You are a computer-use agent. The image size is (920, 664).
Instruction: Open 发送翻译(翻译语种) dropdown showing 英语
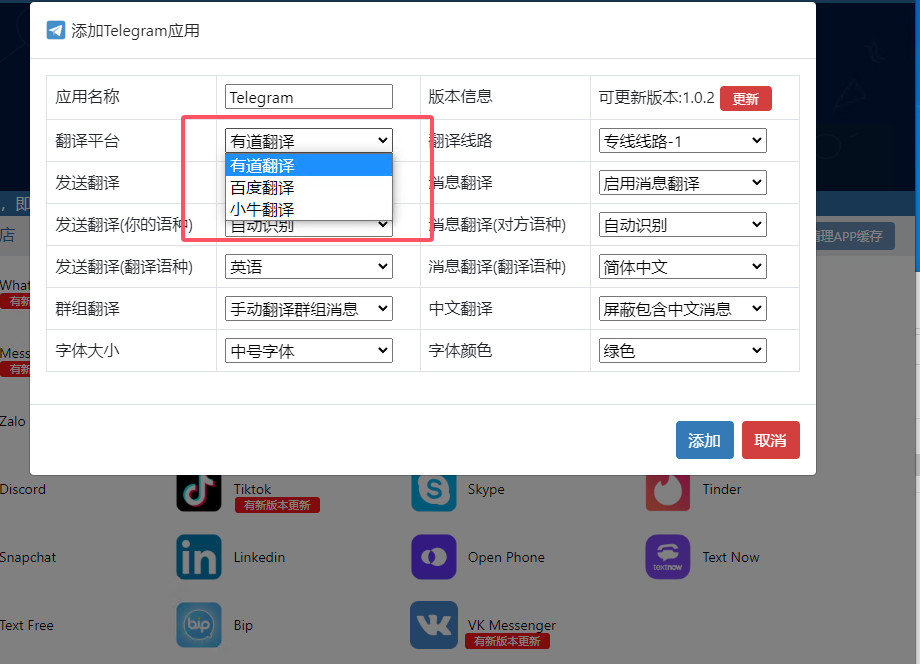309,267
